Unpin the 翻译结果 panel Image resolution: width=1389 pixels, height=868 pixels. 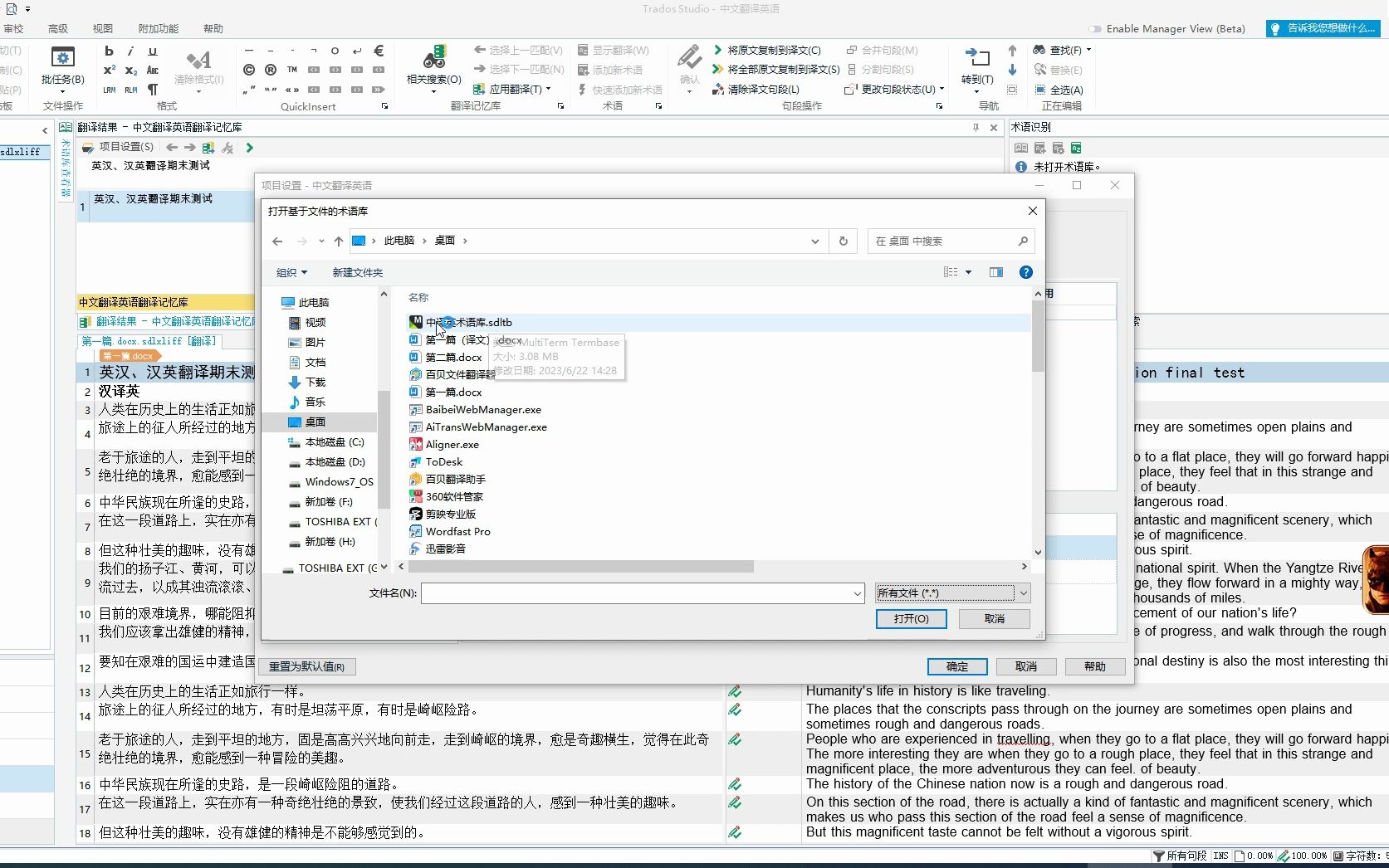click(976, 128)
